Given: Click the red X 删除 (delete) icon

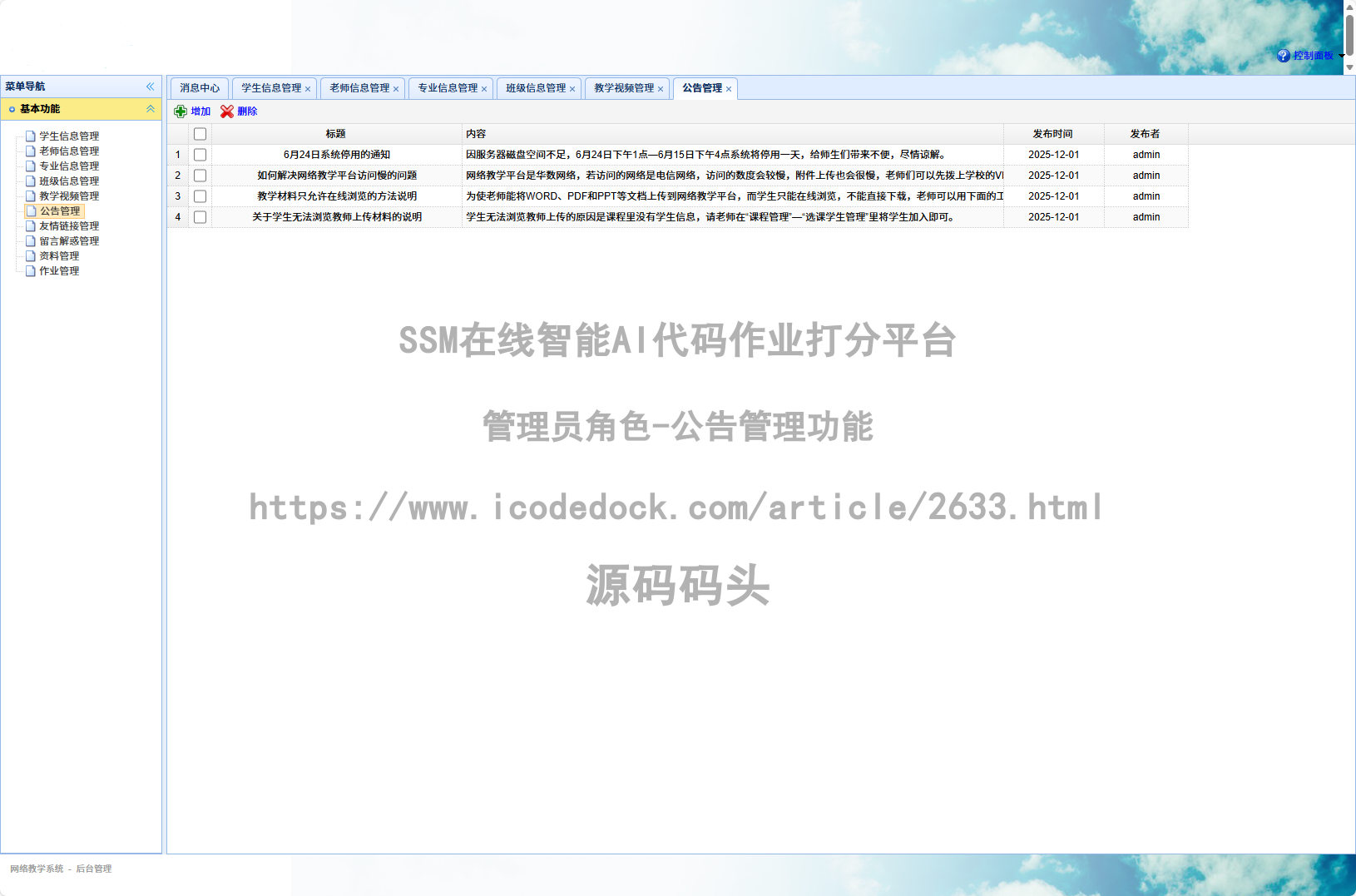Looking at the screenshot, I should (x=226, y=111).
